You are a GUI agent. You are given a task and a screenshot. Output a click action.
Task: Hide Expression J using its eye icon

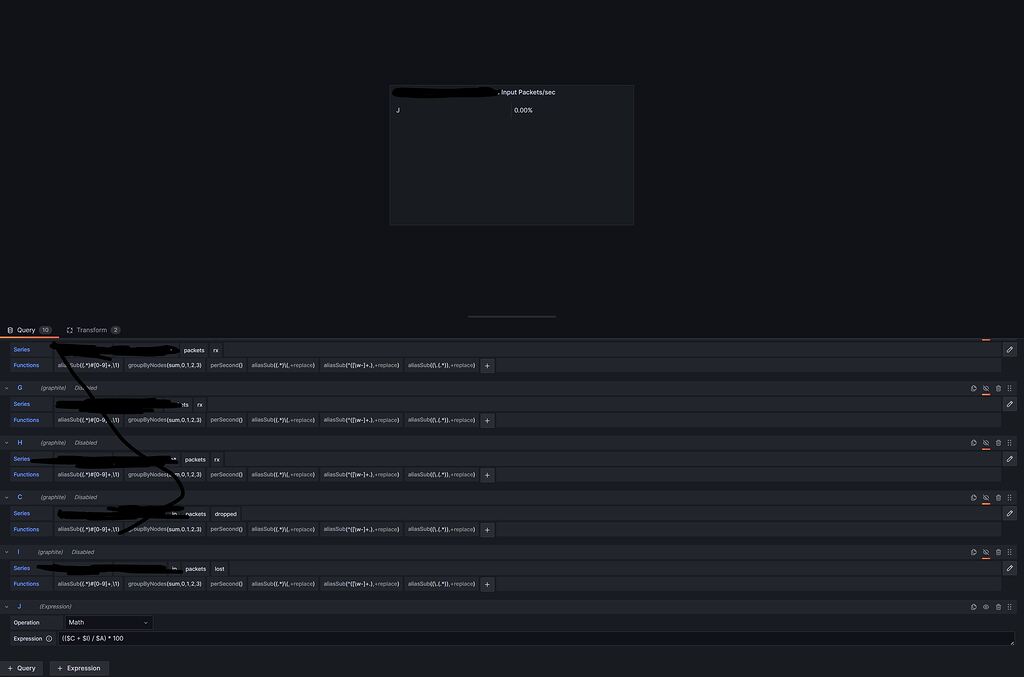(985, 606)
